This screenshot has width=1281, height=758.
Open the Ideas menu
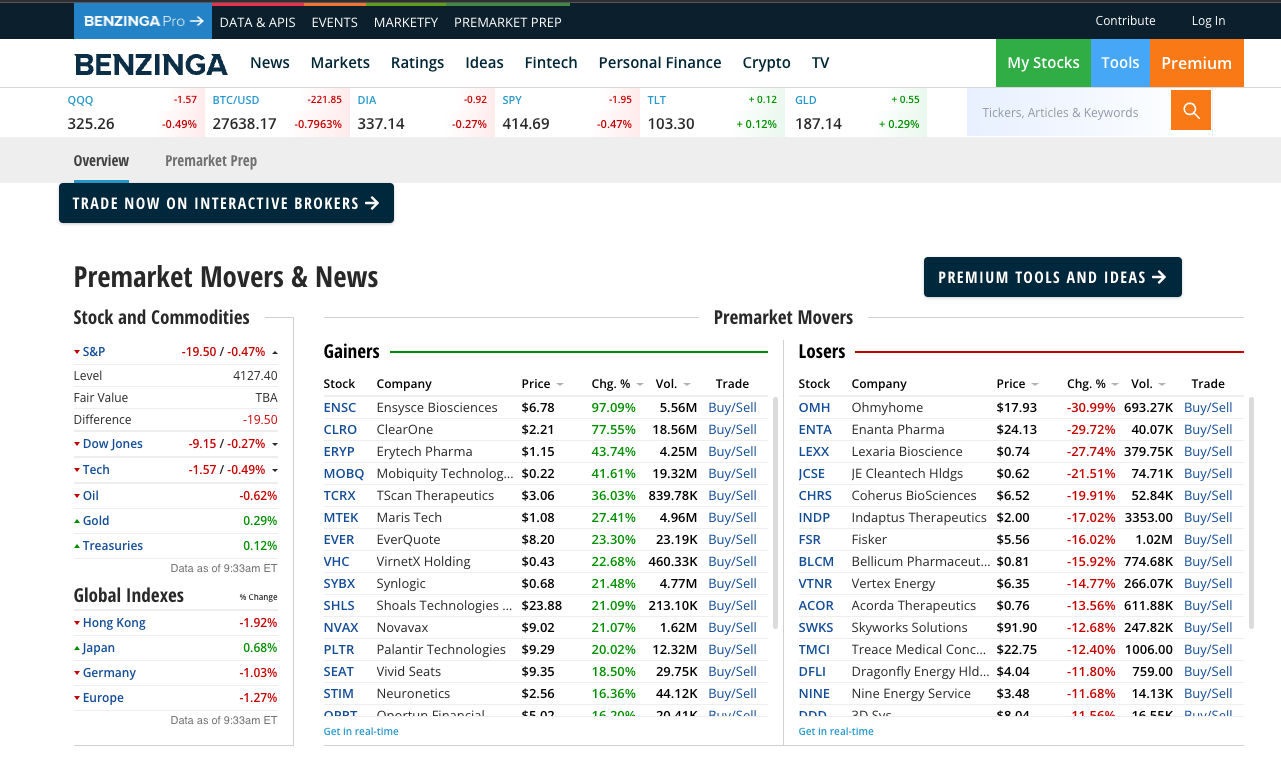click(x=484, y=63)
